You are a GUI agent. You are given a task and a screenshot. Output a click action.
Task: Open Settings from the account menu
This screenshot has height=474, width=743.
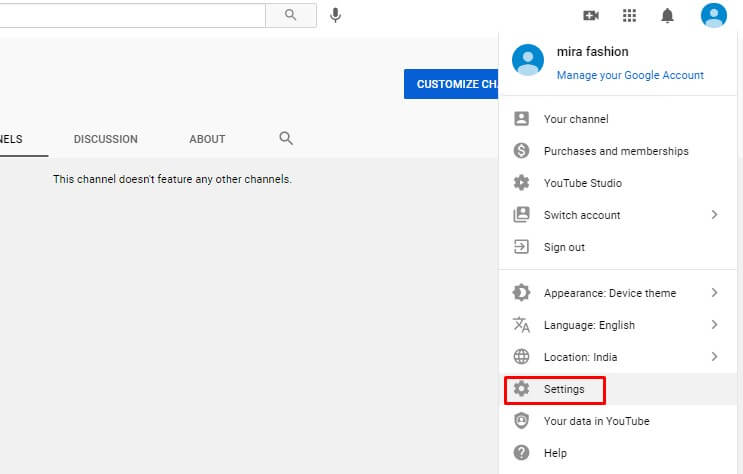click(x=617, y=389)
